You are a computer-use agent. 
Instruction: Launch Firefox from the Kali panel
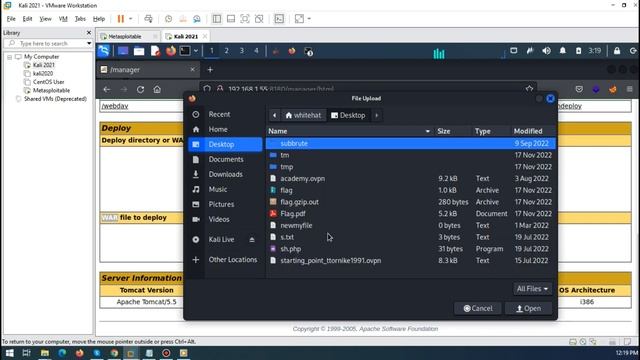tap(171, 51)
